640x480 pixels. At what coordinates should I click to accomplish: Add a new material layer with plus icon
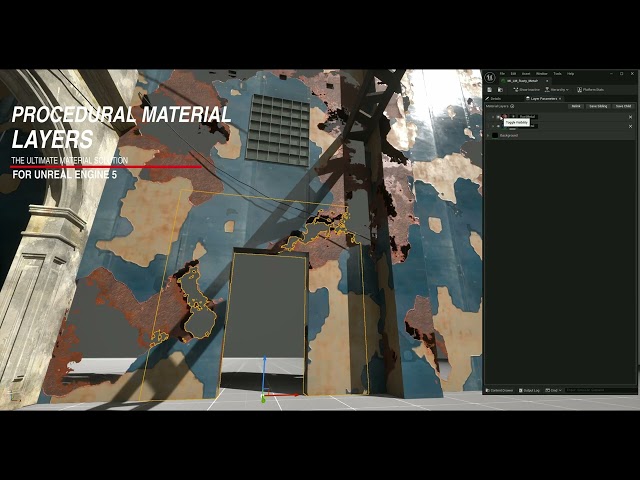512,106
